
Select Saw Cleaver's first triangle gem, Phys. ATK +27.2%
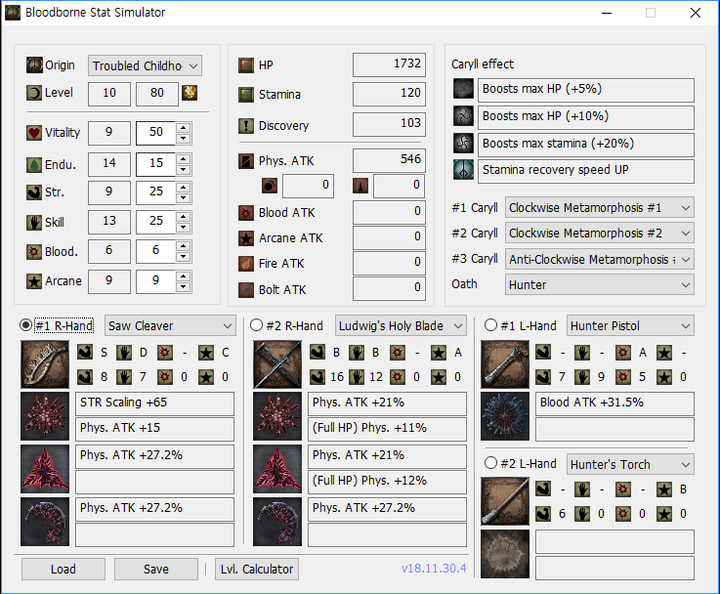pyautogui.click(x=45, y=469)
